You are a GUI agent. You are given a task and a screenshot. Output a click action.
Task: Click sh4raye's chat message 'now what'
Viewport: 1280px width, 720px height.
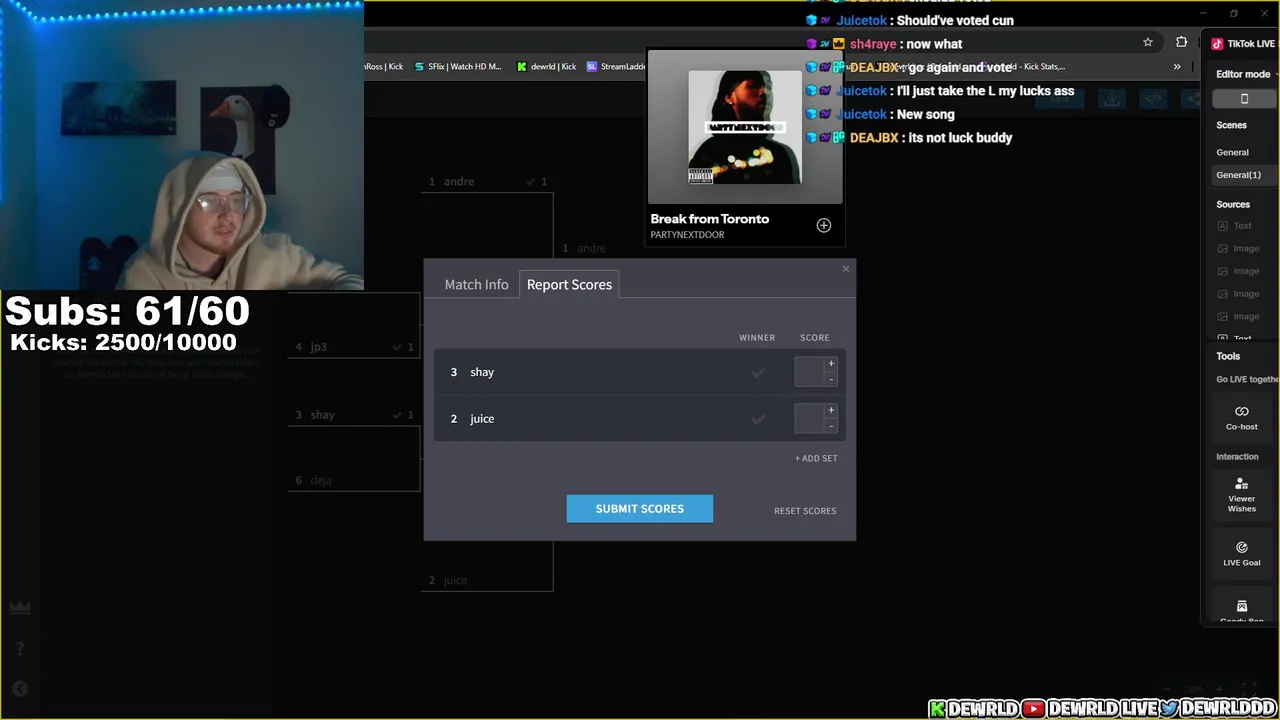pyautogui.click(x=934, y=44)
